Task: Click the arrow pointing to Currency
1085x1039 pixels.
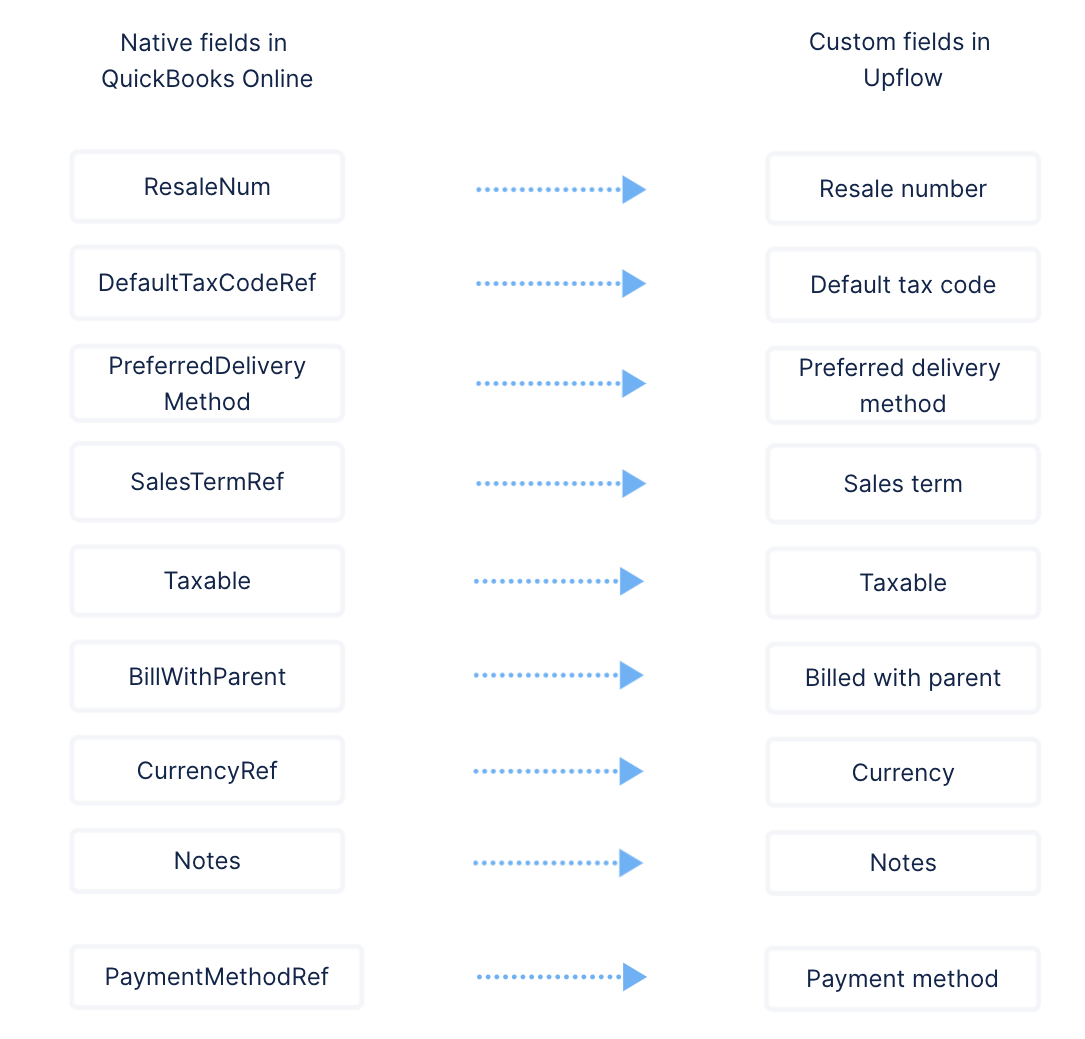Action: (558, 771)
